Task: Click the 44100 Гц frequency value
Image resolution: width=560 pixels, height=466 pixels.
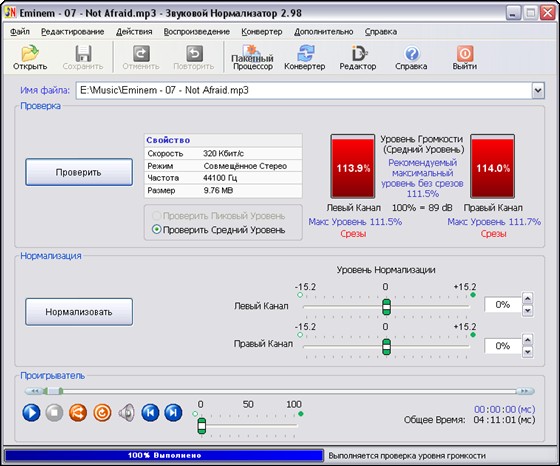Action: point(220,178)
